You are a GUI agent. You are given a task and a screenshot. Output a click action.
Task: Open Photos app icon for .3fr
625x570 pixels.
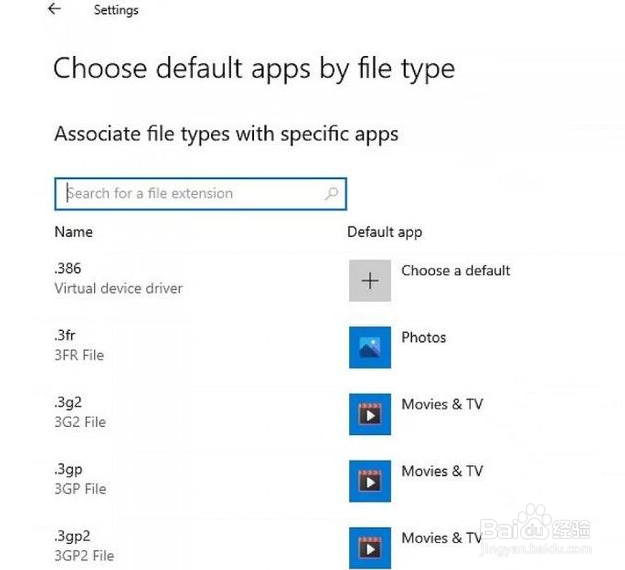(x=369, y=347)
